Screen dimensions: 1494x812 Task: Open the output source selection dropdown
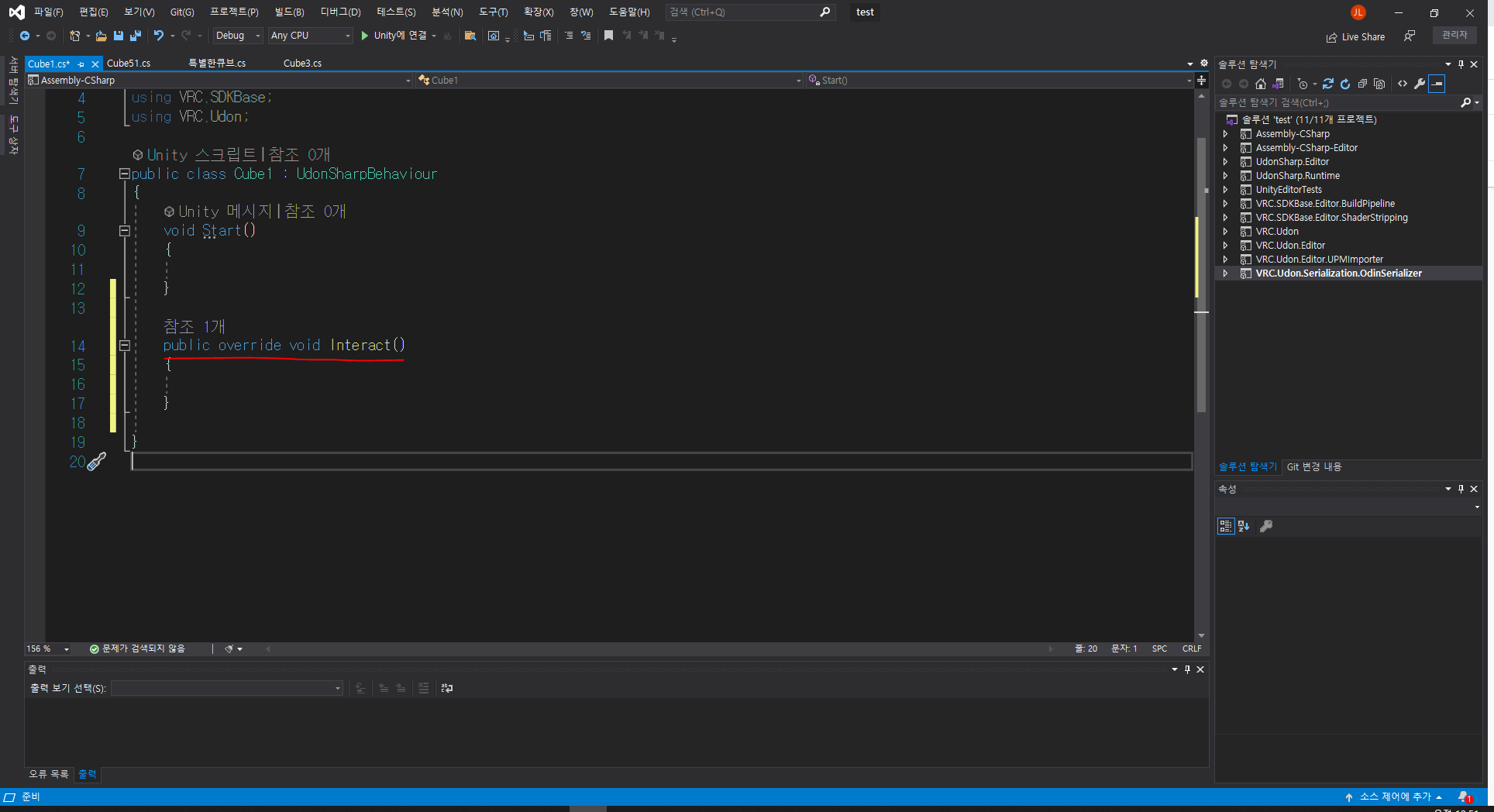click(227, 688)
